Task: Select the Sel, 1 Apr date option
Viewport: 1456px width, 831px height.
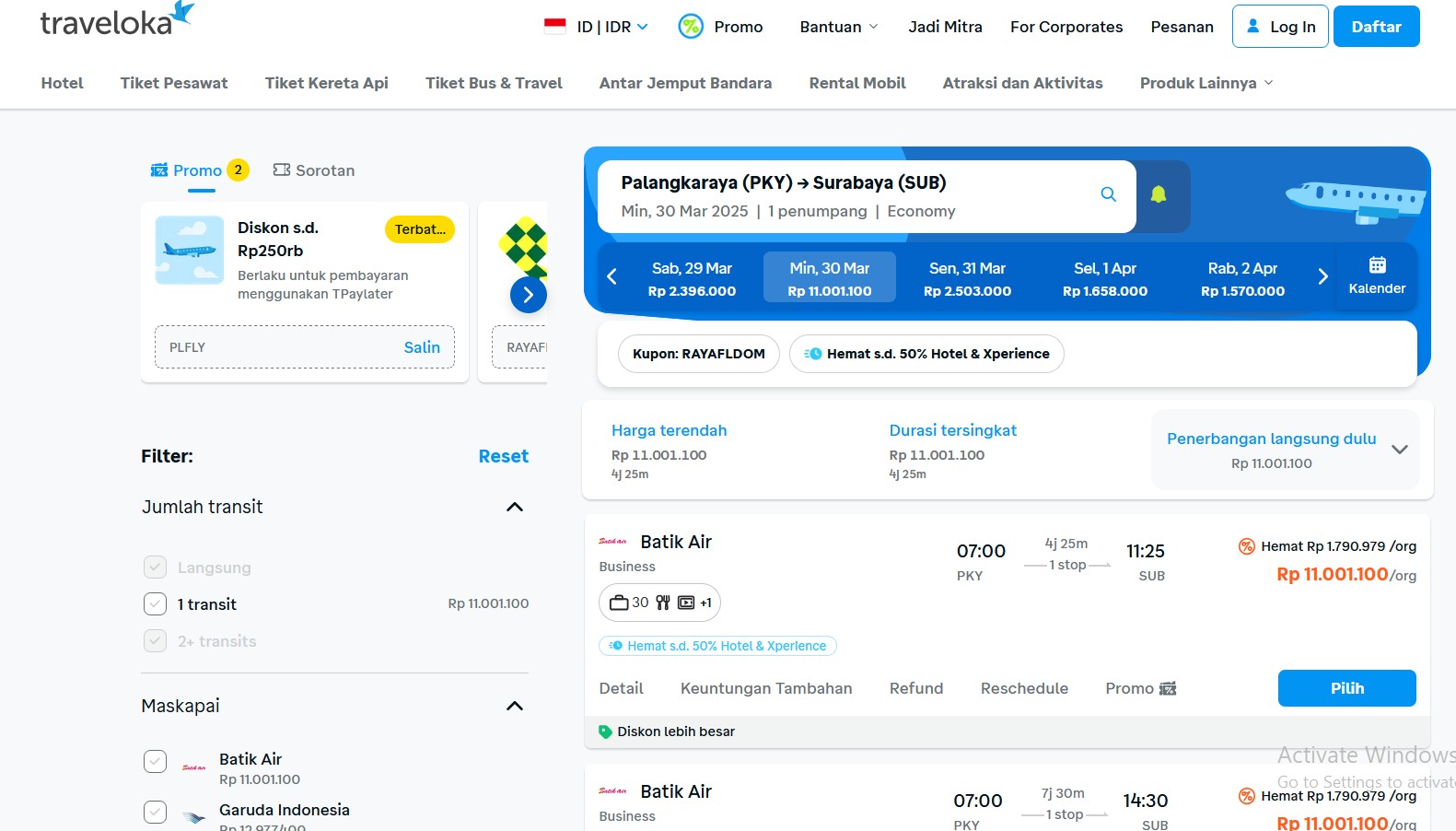Action: 1104,278
